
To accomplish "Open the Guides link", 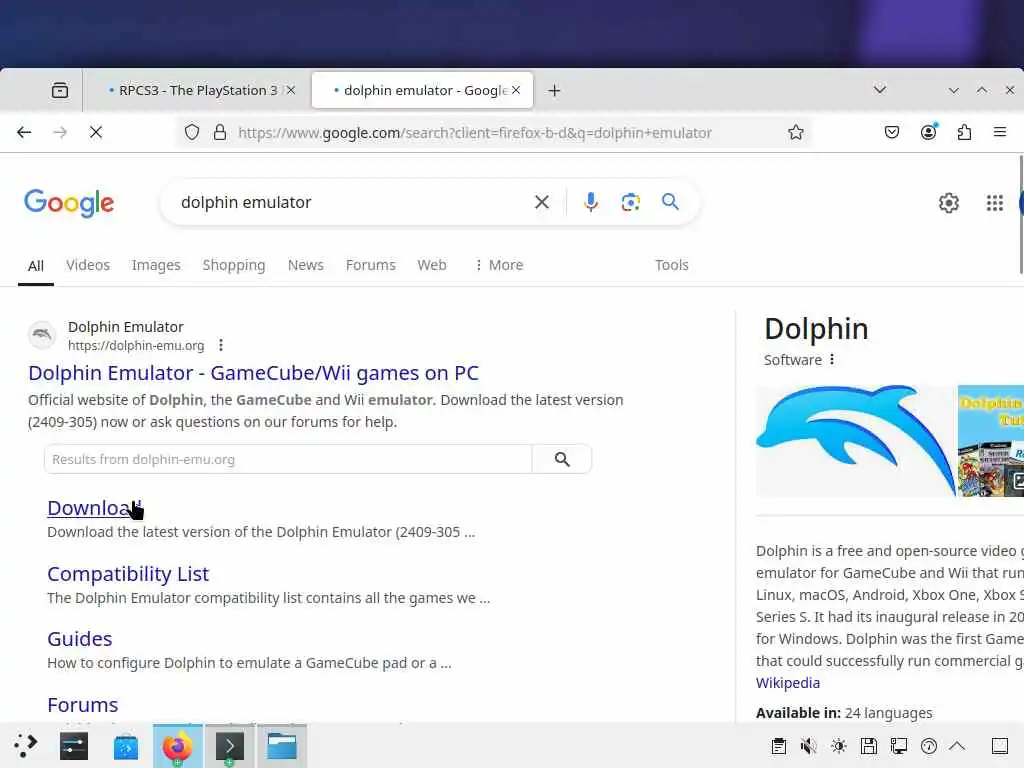I will 80,639.
